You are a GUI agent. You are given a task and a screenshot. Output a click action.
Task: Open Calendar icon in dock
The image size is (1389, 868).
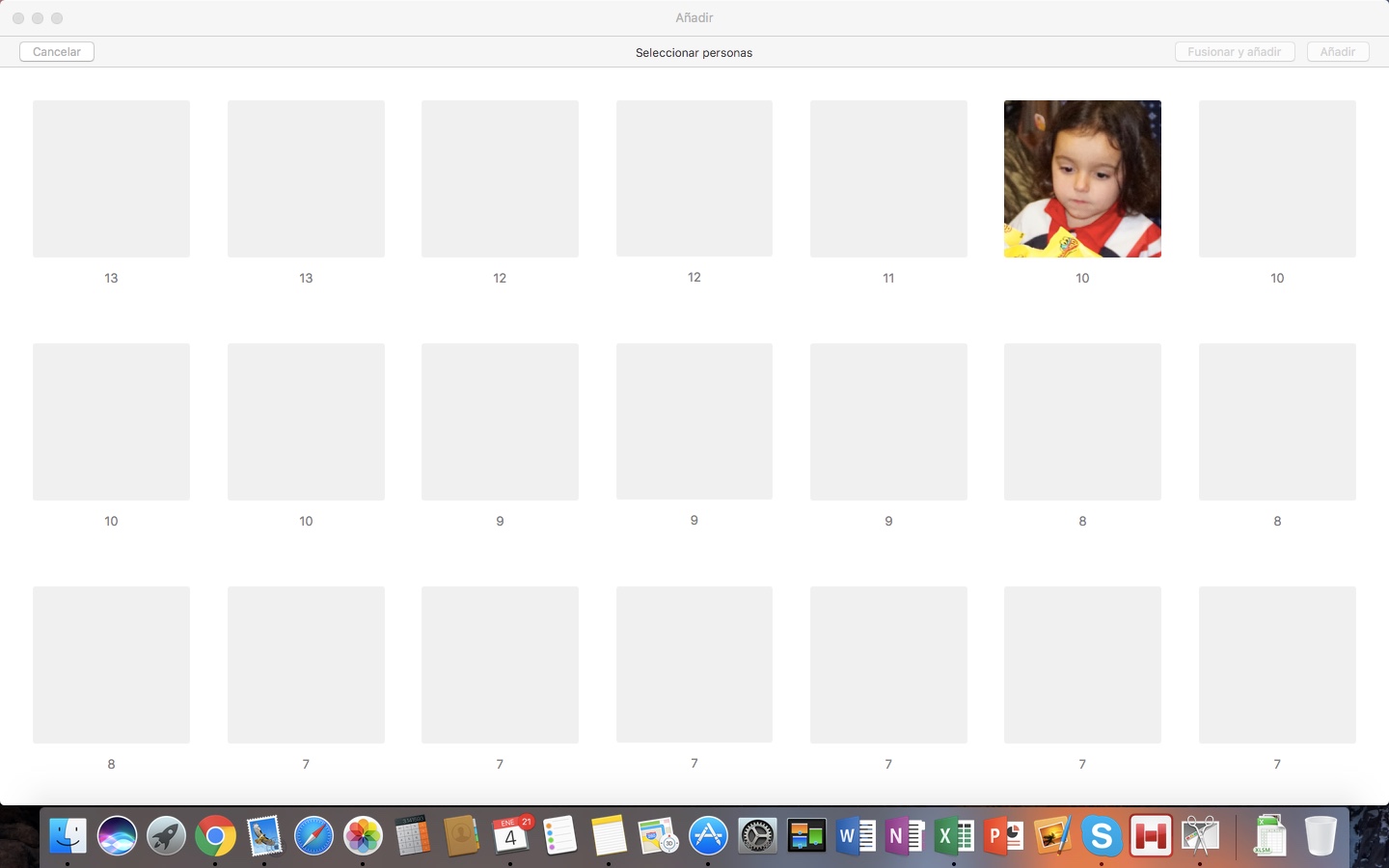[x=510, y=836]
